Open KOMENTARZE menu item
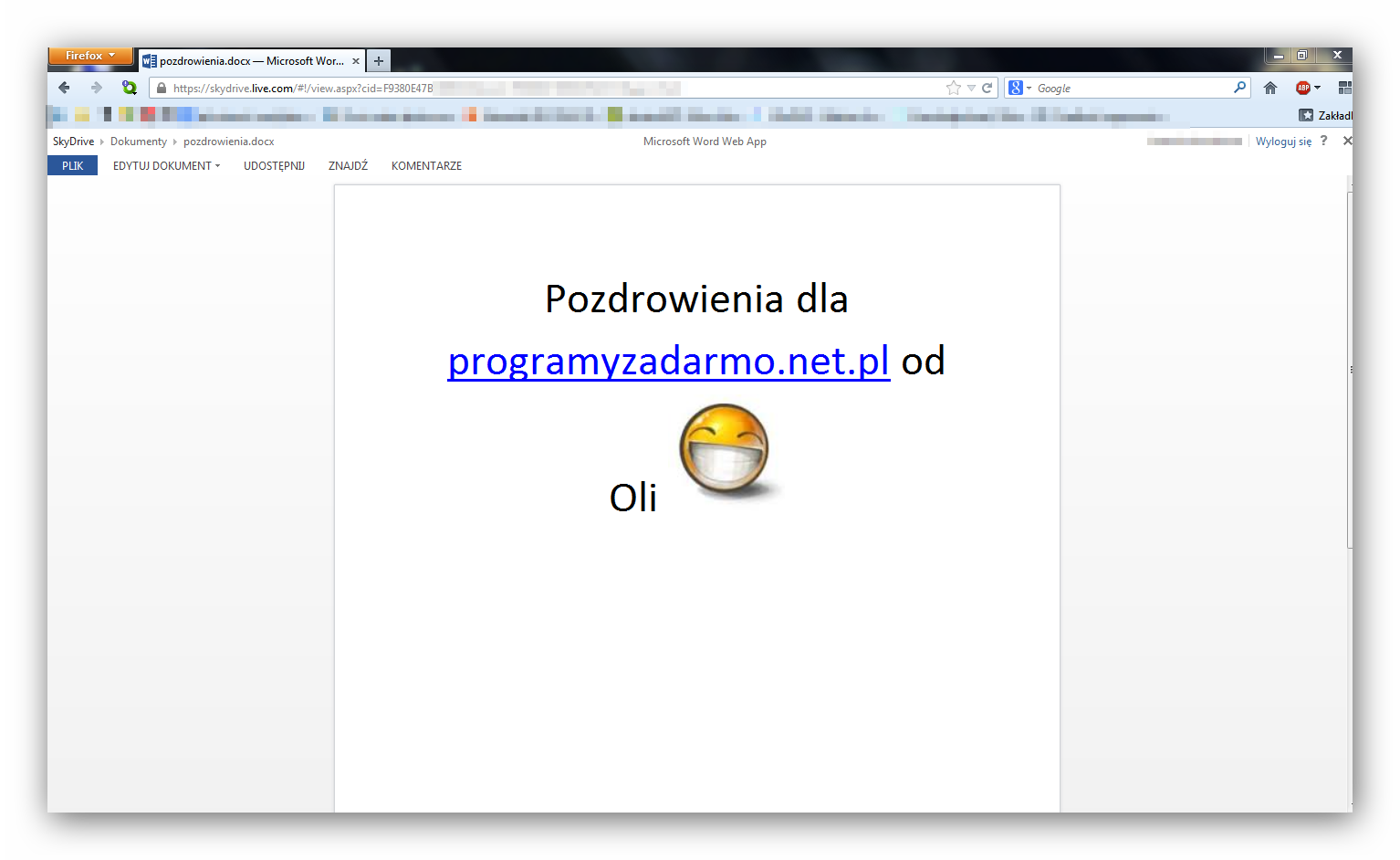 click(426, 165)
